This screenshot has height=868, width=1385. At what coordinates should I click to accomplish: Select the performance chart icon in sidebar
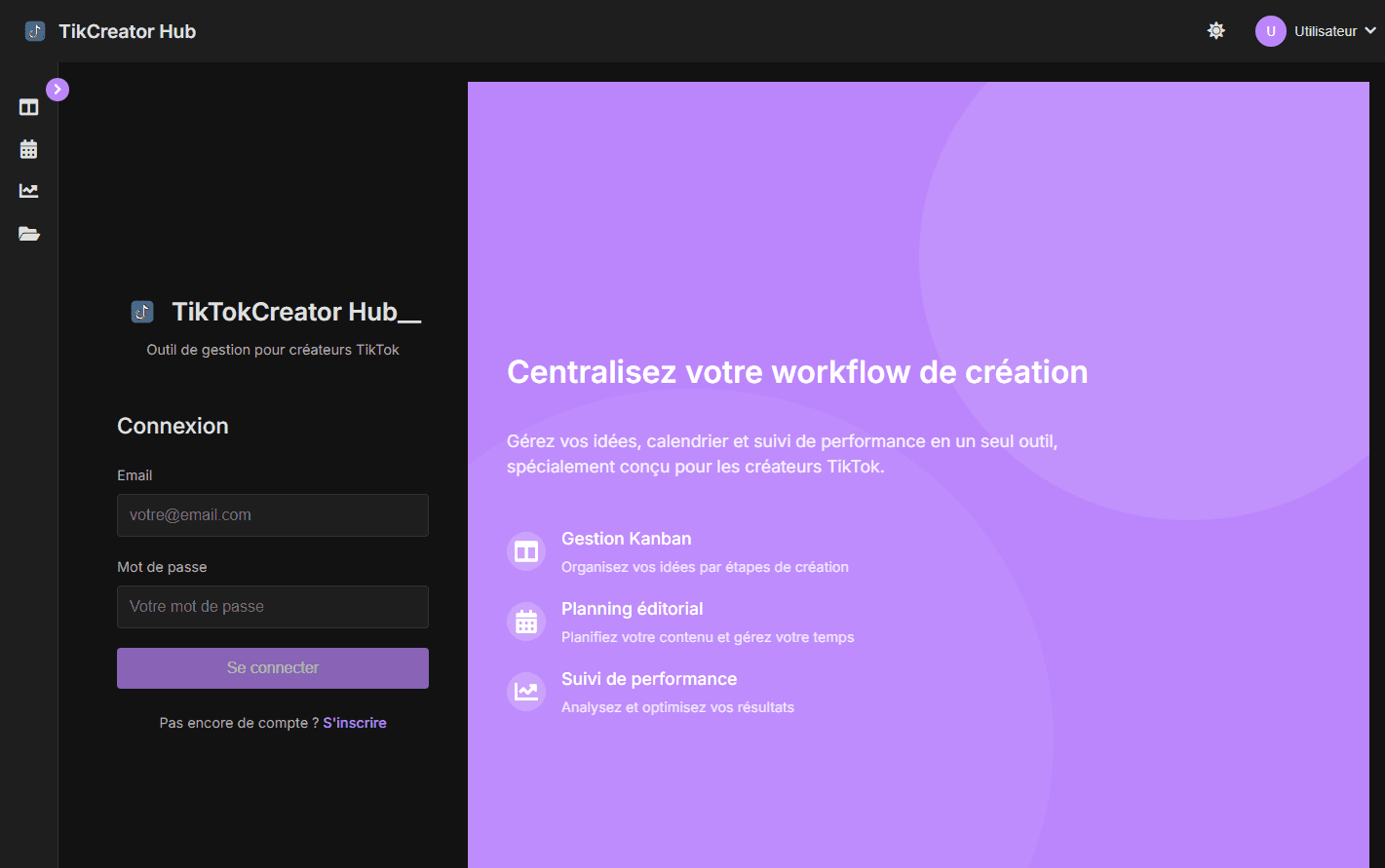(27, 190)
